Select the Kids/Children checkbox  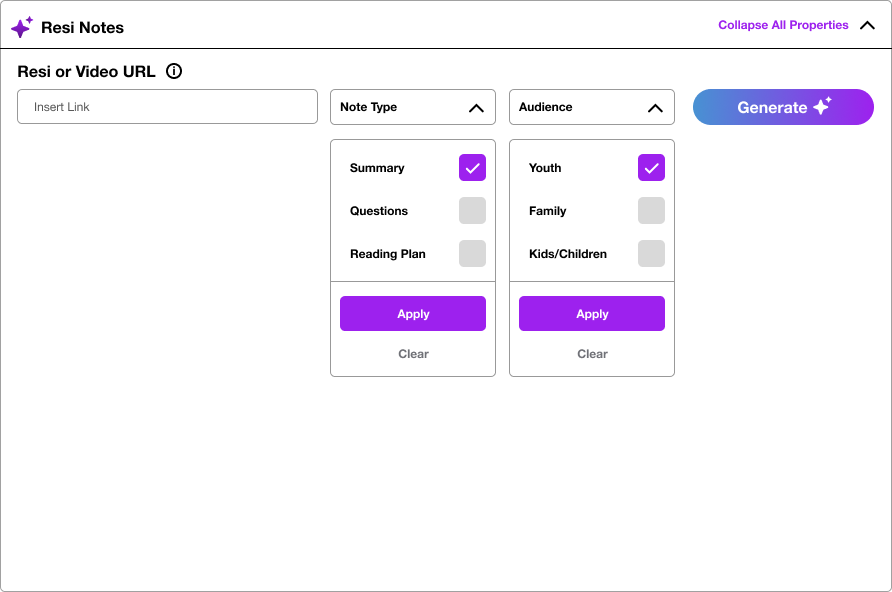pyautogui.click(x=651, y=254)
